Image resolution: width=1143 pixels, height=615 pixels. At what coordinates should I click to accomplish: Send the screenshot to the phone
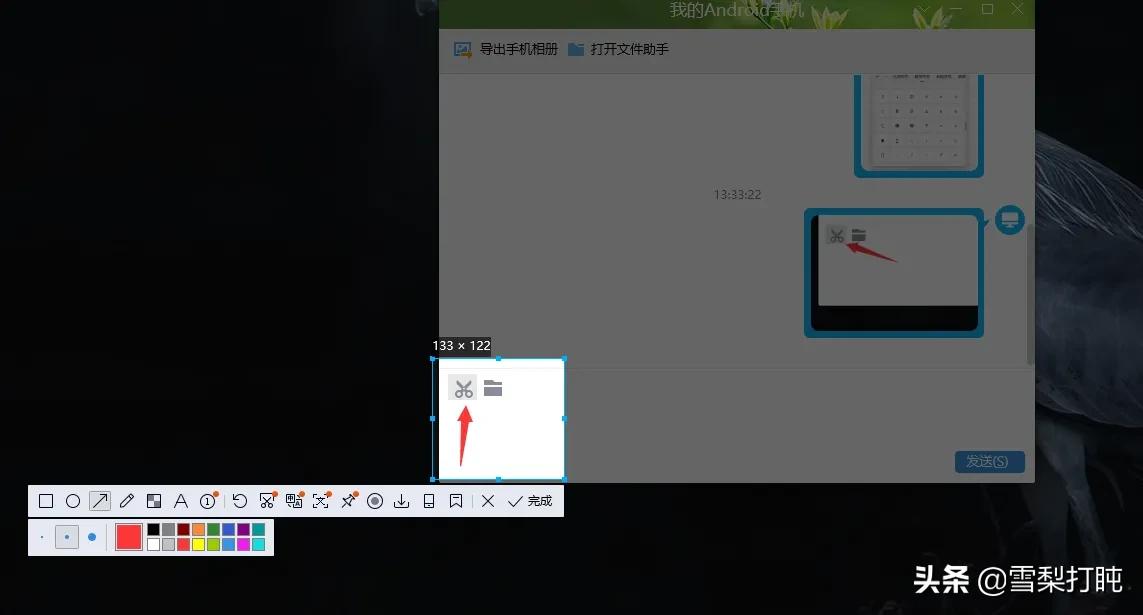point(429,501)
